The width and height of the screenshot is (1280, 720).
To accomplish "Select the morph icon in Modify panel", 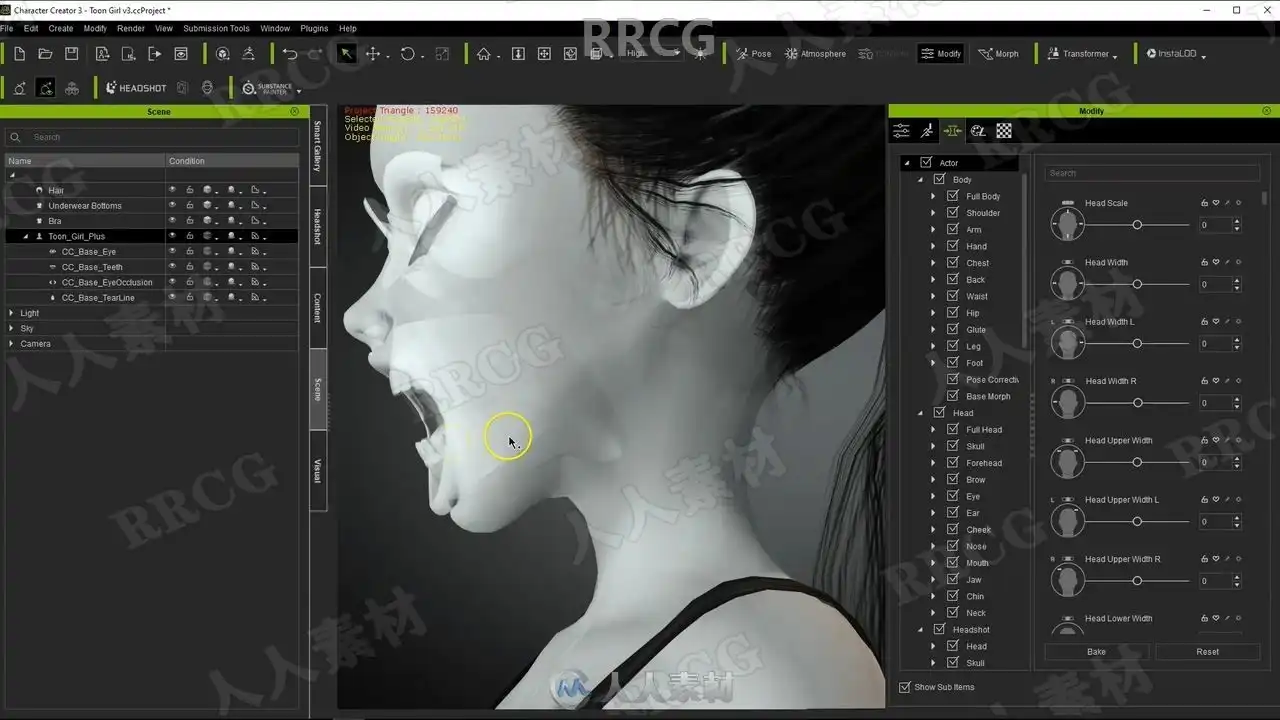I will pyautogui.click(x=952, y=131).
